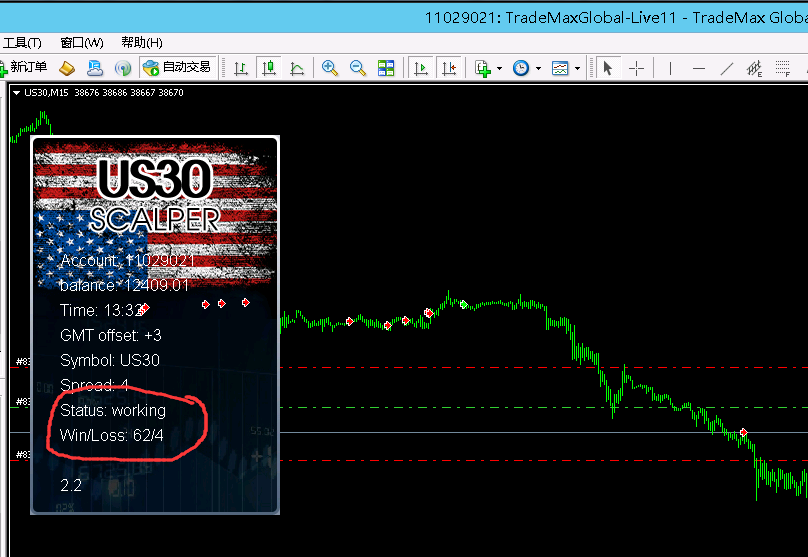This screenshot has height=557, width=808.
Task: Switch chart to bar chart mode
Action: point(241,68)
